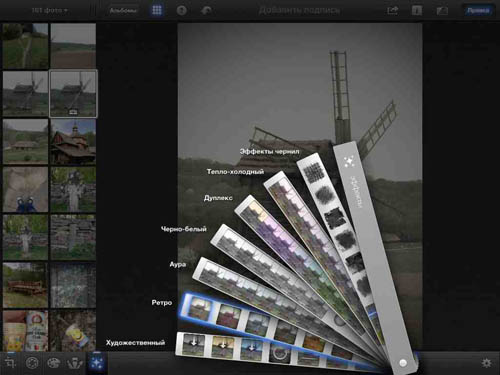Apply the vignette circle Художественный preset
This screenshot has width=500, height=375.
coord(279,353)
